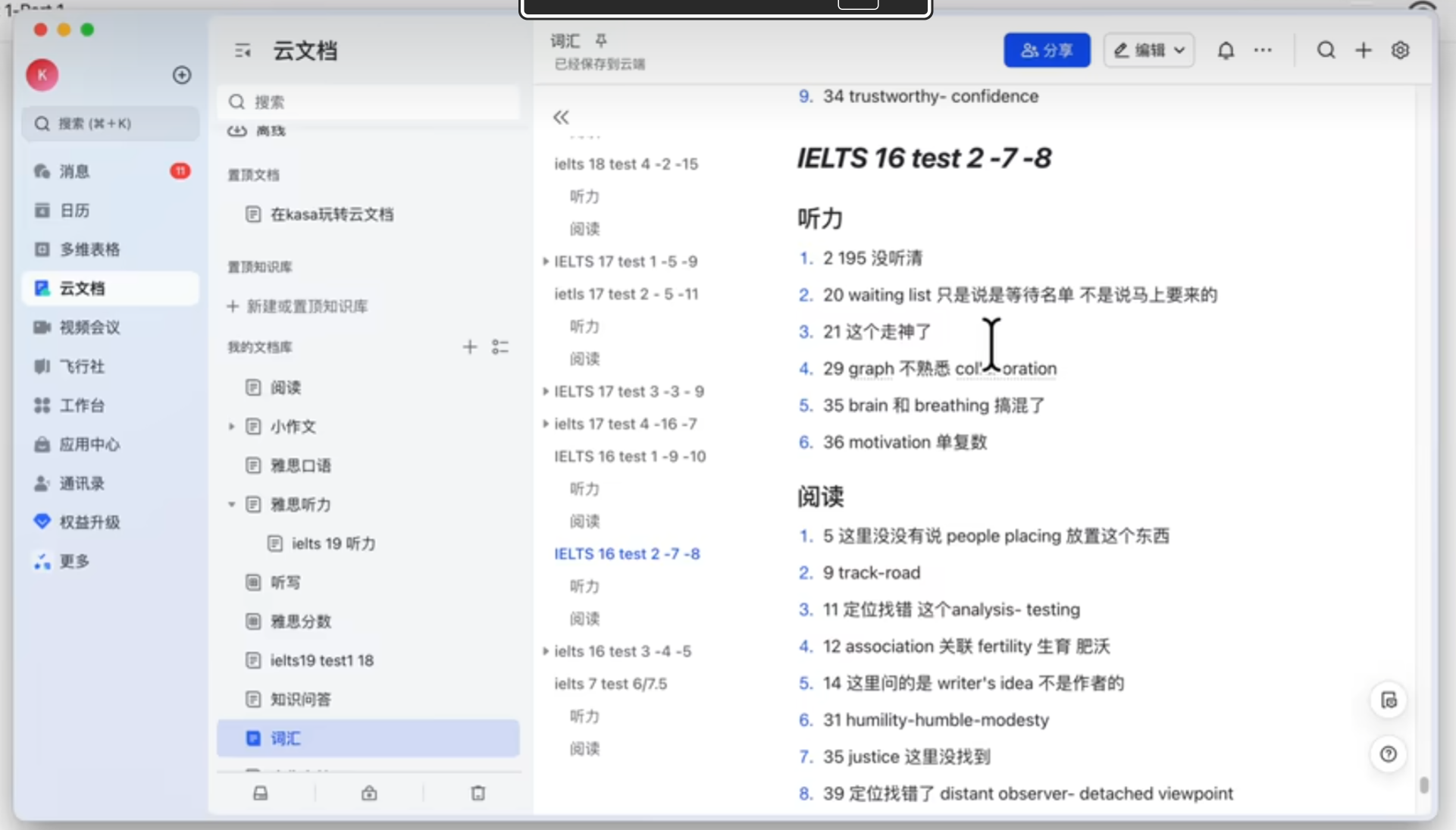Click the settings gear icon in header
The image size is (1456, 830).
(x=1400, y=50)
